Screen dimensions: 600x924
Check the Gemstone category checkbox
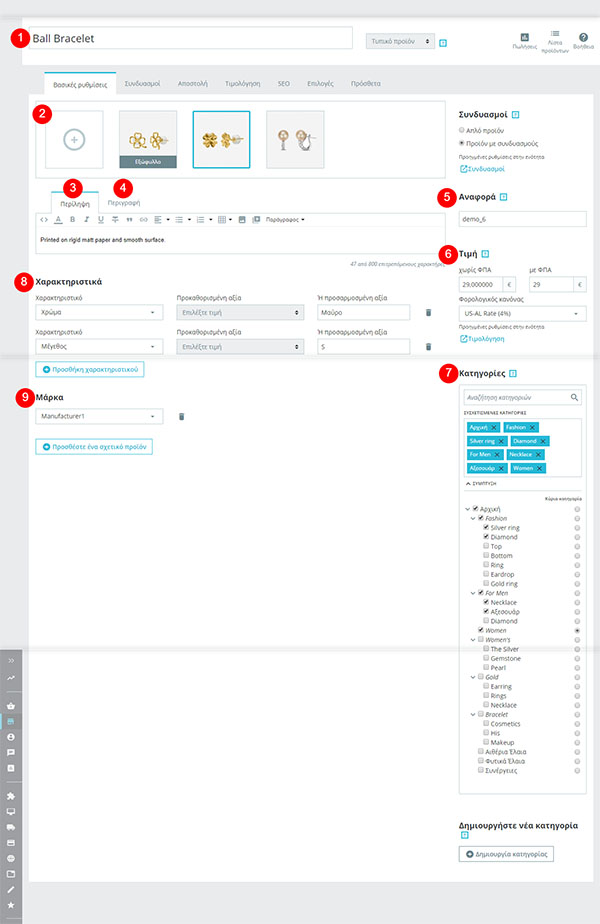coord(486,658)
